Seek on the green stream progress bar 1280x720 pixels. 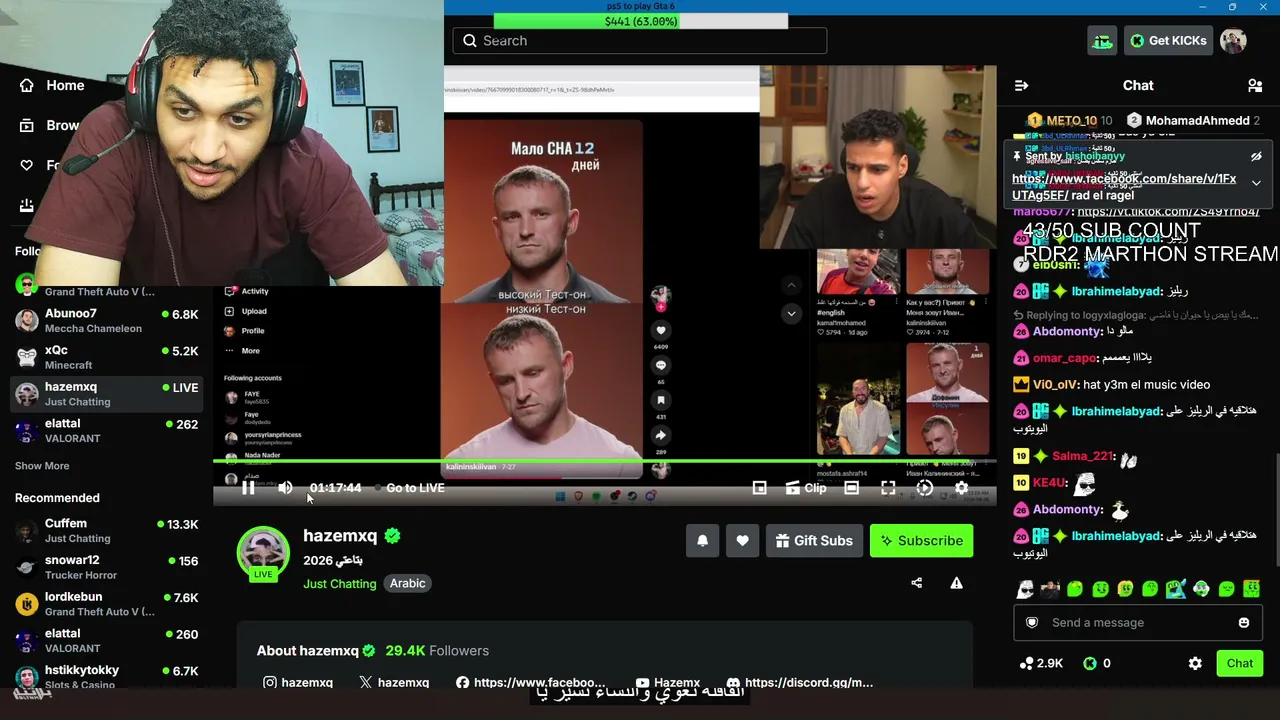click(605, 461)
